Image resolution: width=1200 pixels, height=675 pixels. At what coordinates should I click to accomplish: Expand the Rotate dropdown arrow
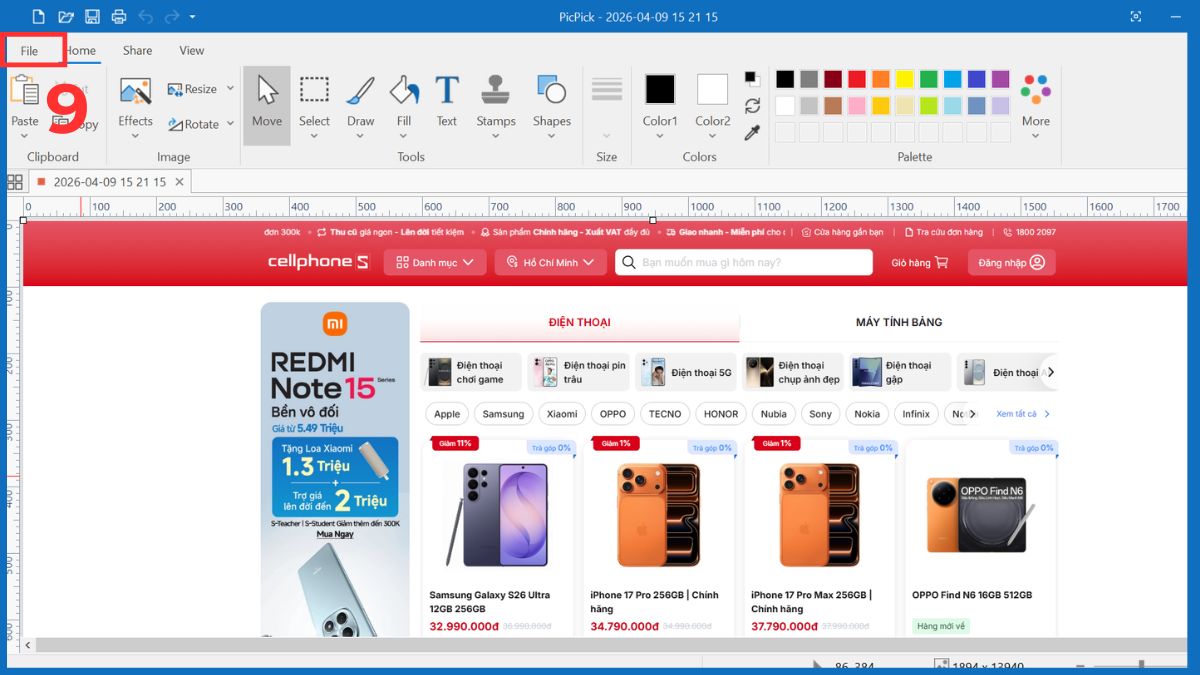(x=231, y=124)
